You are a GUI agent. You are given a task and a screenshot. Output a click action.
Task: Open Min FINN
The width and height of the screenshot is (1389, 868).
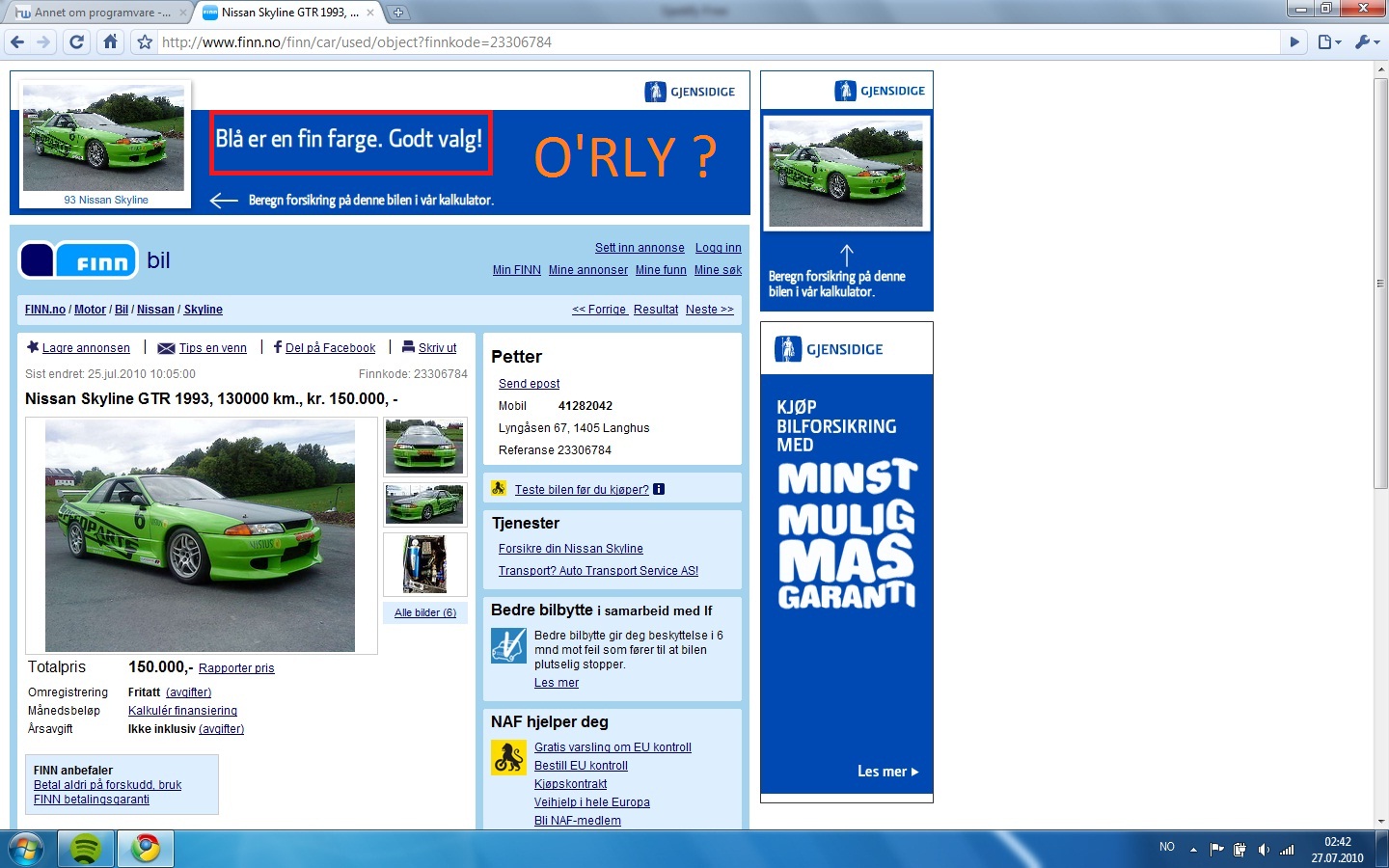click(517, 270)
